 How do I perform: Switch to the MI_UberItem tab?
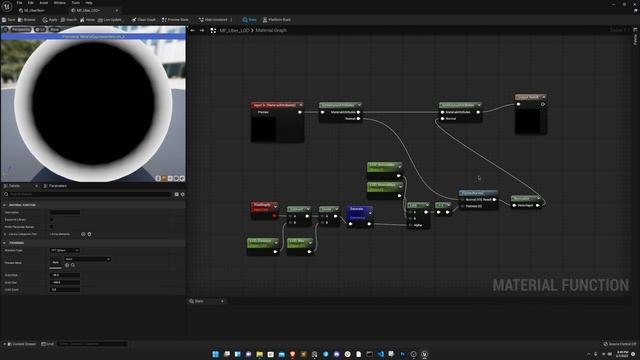pyautogui.click(x=34, y=10)
